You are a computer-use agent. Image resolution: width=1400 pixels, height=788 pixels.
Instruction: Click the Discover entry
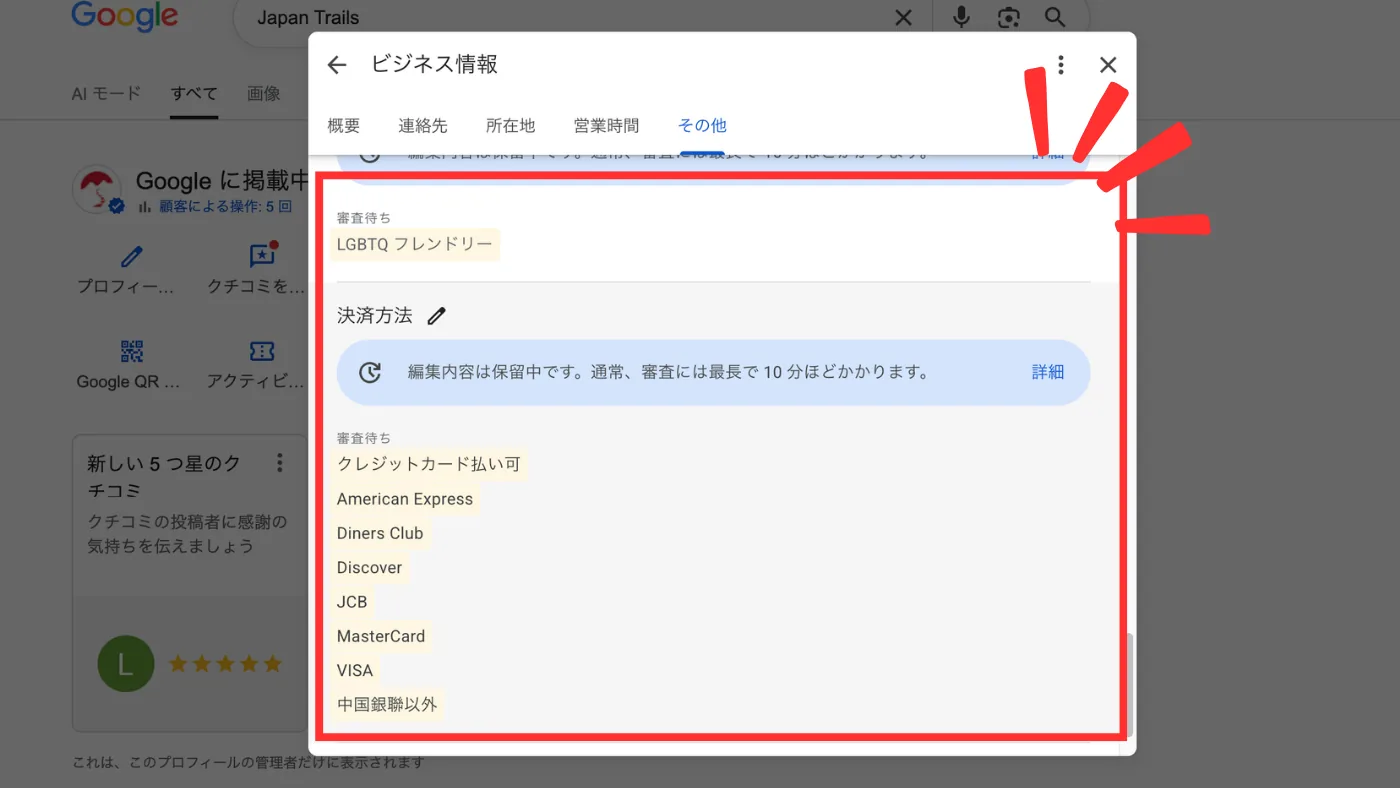(370, 568)
